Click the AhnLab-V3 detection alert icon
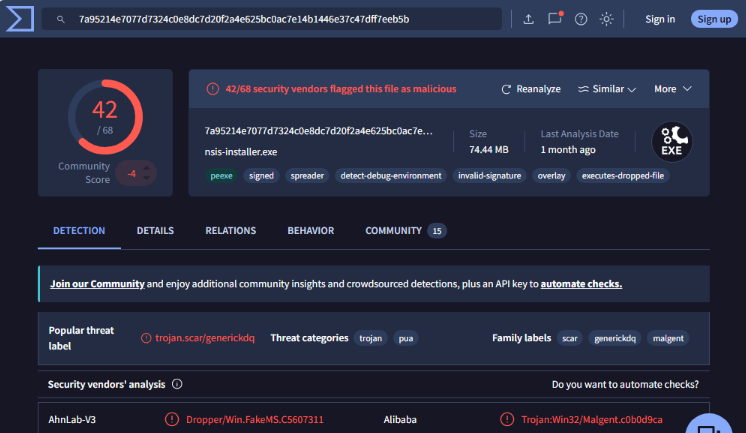 pyautogui.click(x=172, y=419)
